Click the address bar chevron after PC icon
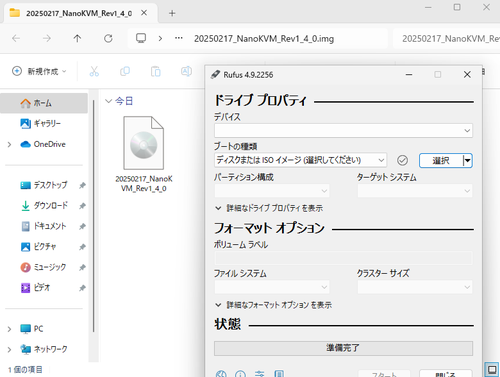Viewport: 500px width, 377px height. click(160, 39)
